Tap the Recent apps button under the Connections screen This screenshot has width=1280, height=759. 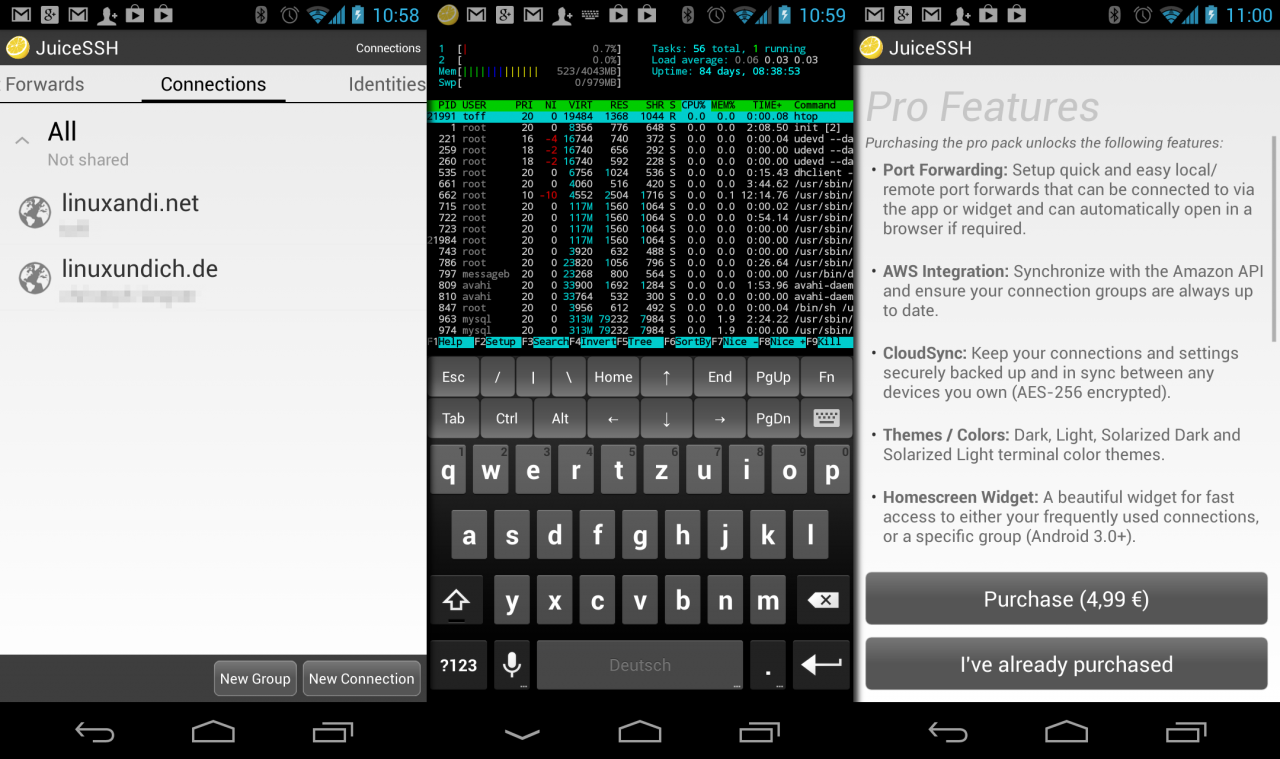[332, 733]
